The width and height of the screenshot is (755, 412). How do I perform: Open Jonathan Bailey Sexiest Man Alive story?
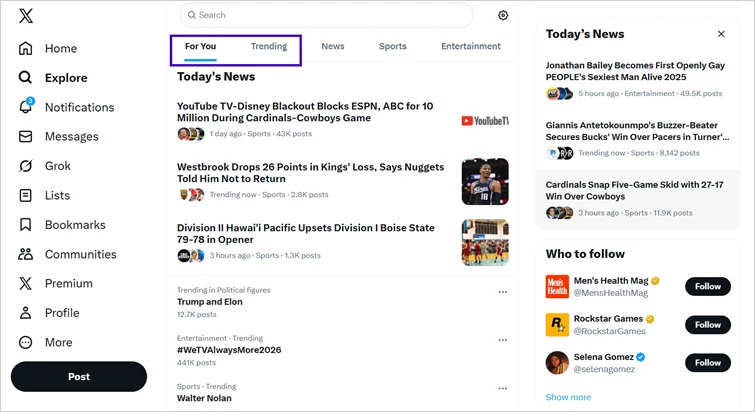[x=635, y=71]
